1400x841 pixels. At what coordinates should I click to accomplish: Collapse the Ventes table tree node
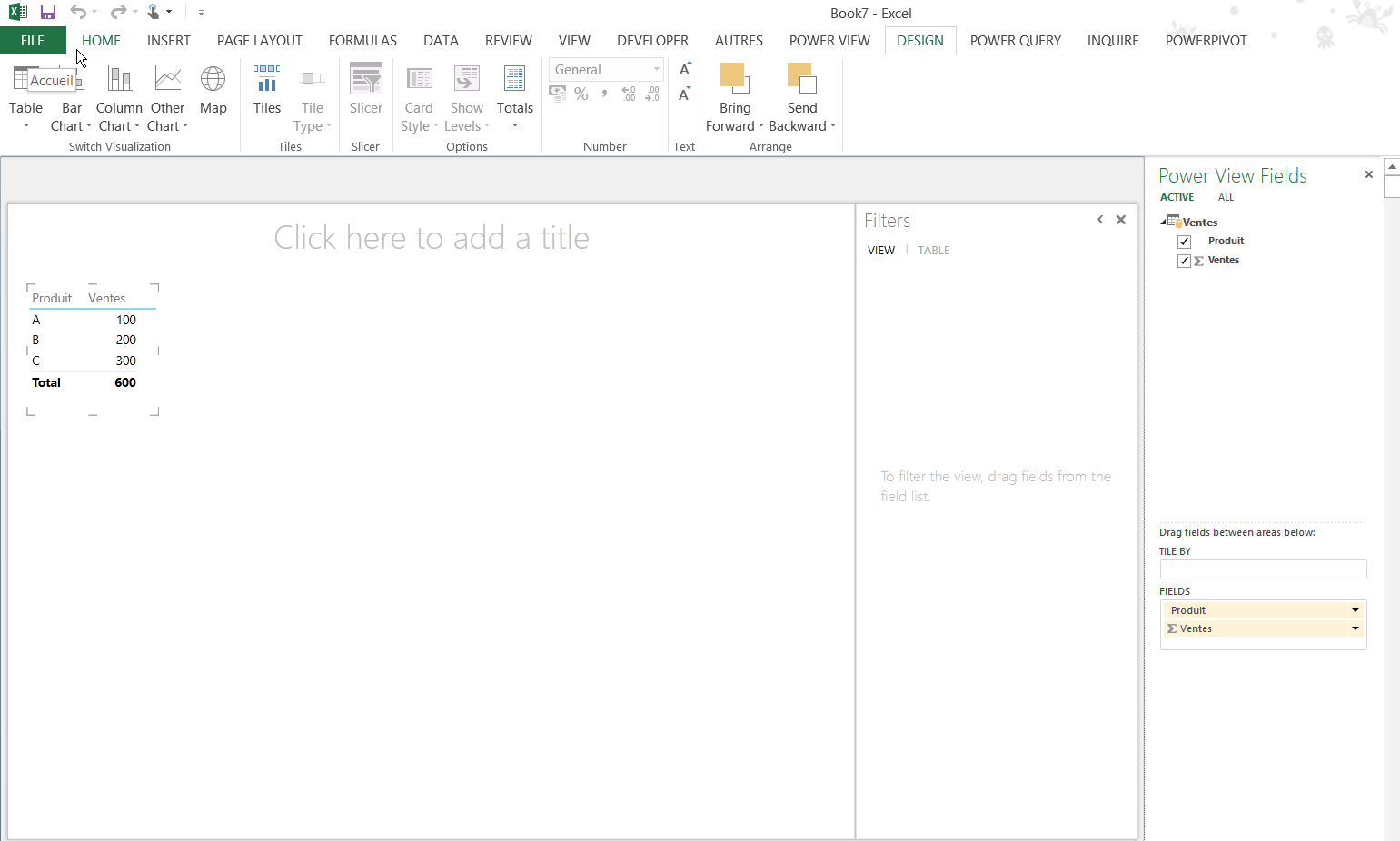point(1164,222)
